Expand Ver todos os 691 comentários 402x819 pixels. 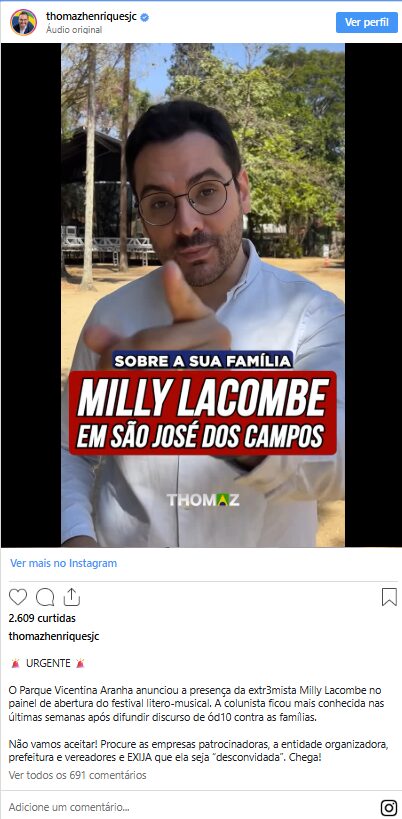pyautogui.click(x=77, y=775)
